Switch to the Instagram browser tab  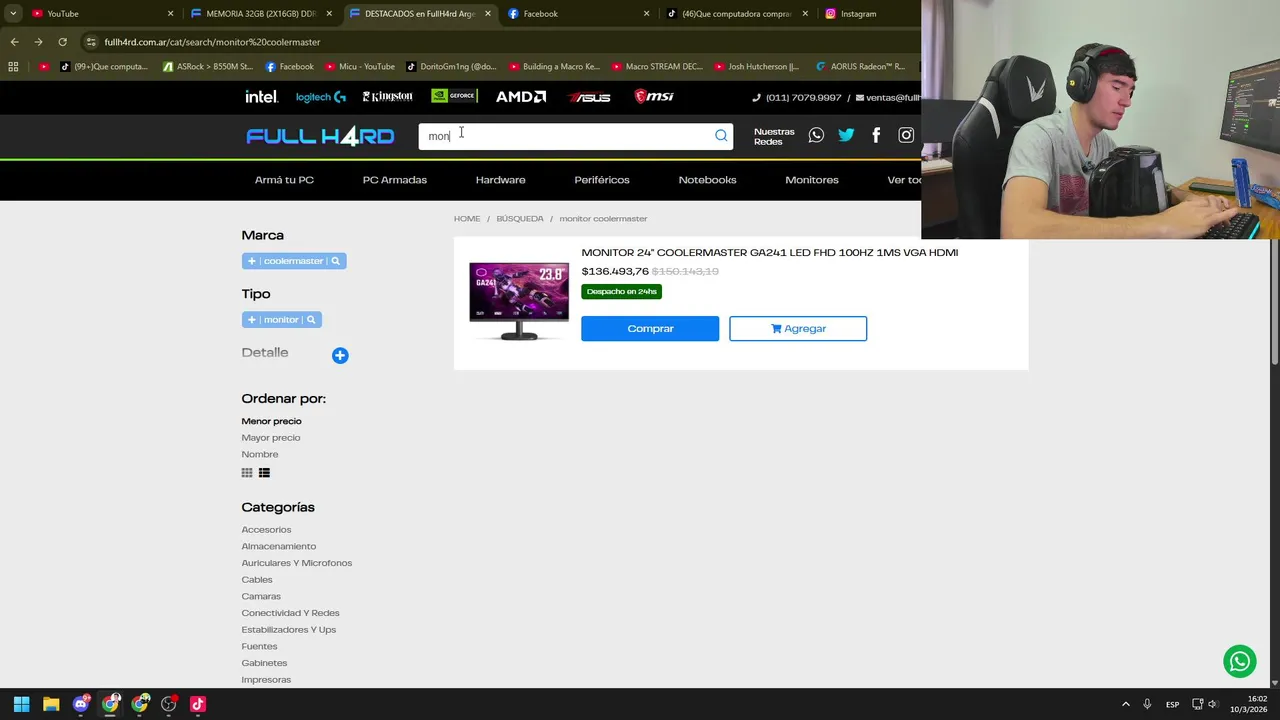click(868, 14)
